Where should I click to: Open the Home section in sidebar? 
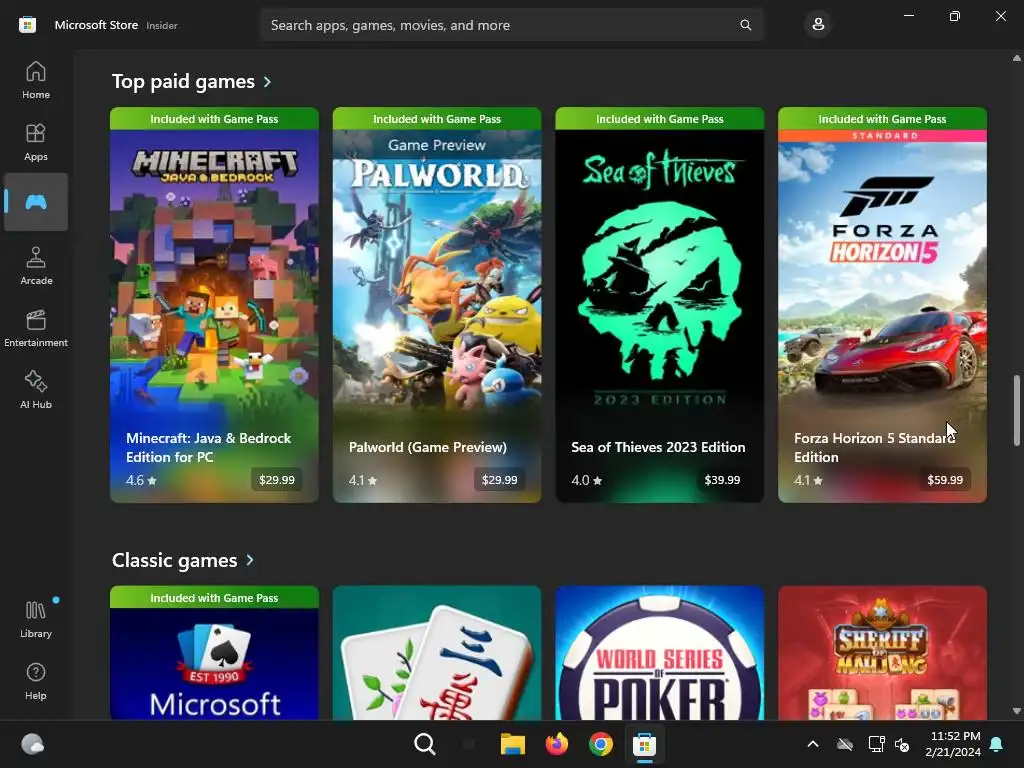(36, 80)
